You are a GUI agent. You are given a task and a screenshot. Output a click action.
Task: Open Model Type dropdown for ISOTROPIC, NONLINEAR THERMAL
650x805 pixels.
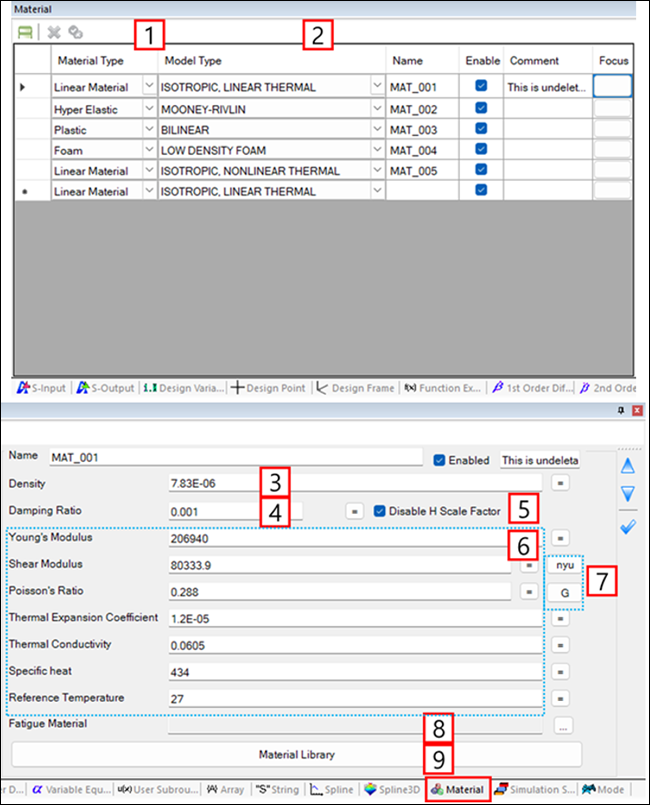(377, 170)
